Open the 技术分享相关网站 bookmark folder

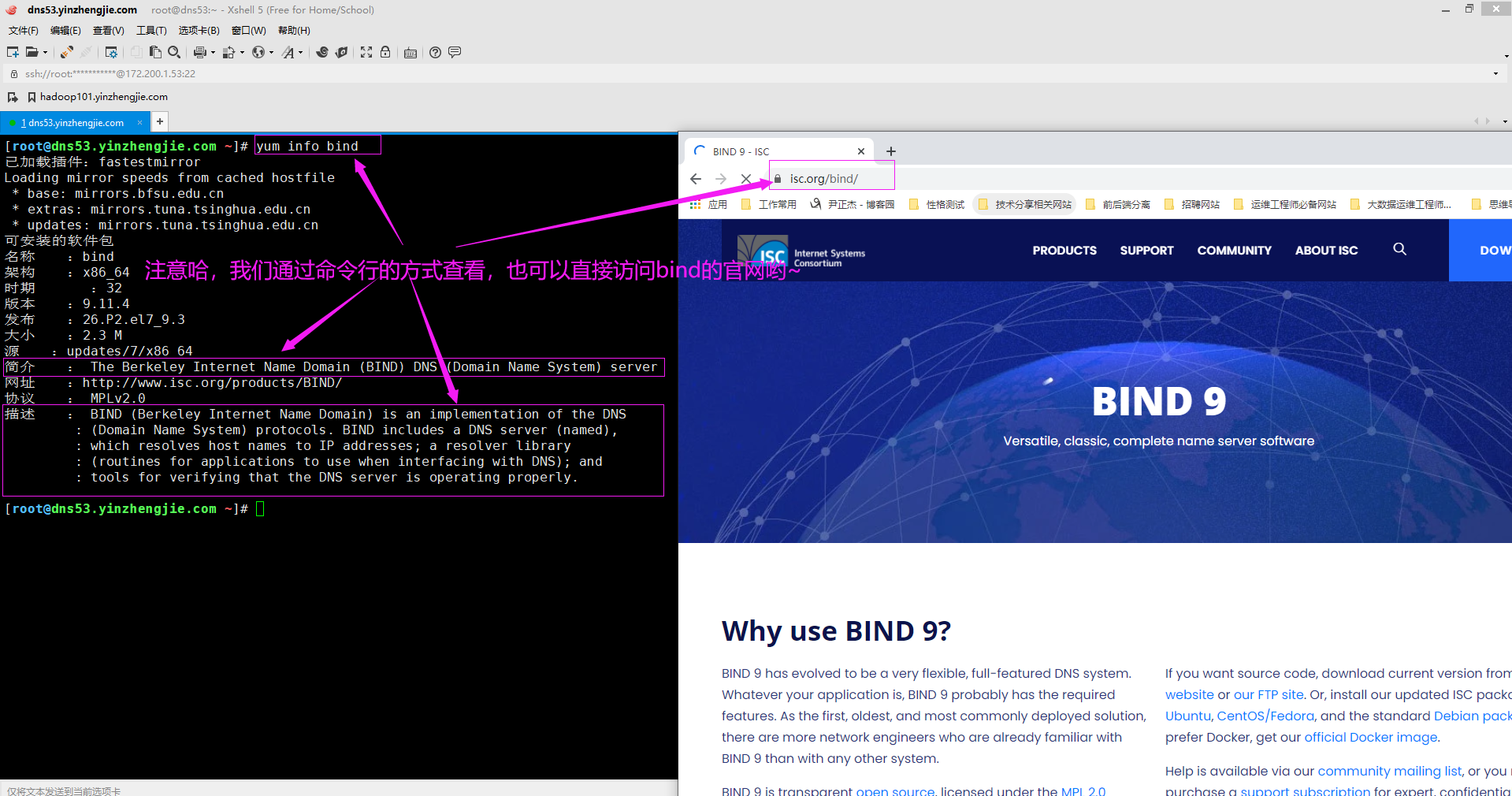click(x=1025, y=205)
